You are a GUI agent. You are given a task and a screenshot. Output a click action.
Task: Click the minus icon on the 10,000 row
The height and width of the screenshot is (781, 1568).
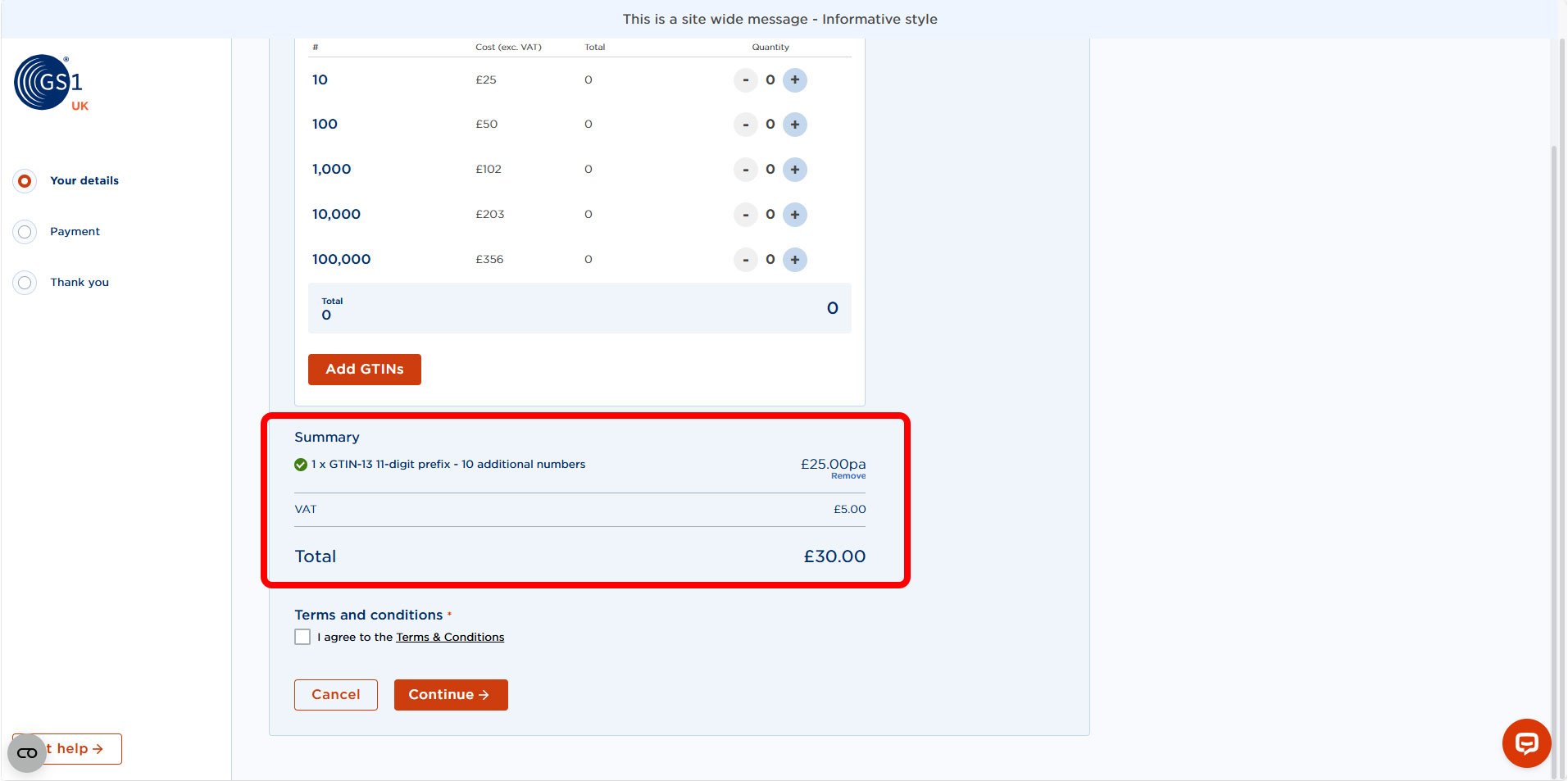[x=745, y=214]
